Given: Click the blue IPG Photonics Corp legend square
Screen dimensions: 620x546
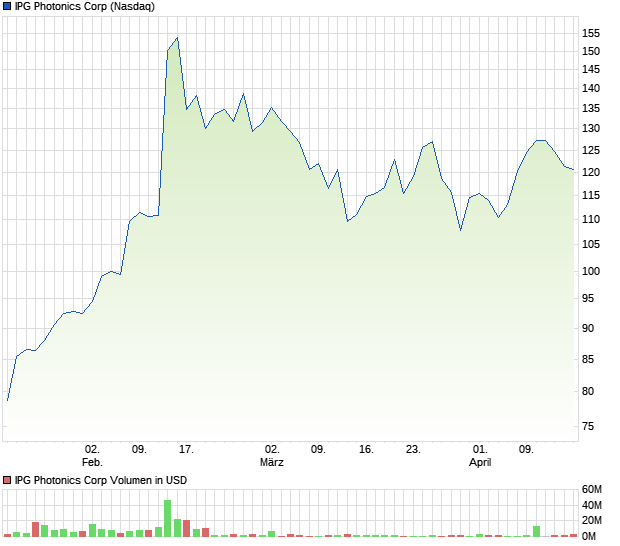Looking at the screenshot, I should [7, 6].
